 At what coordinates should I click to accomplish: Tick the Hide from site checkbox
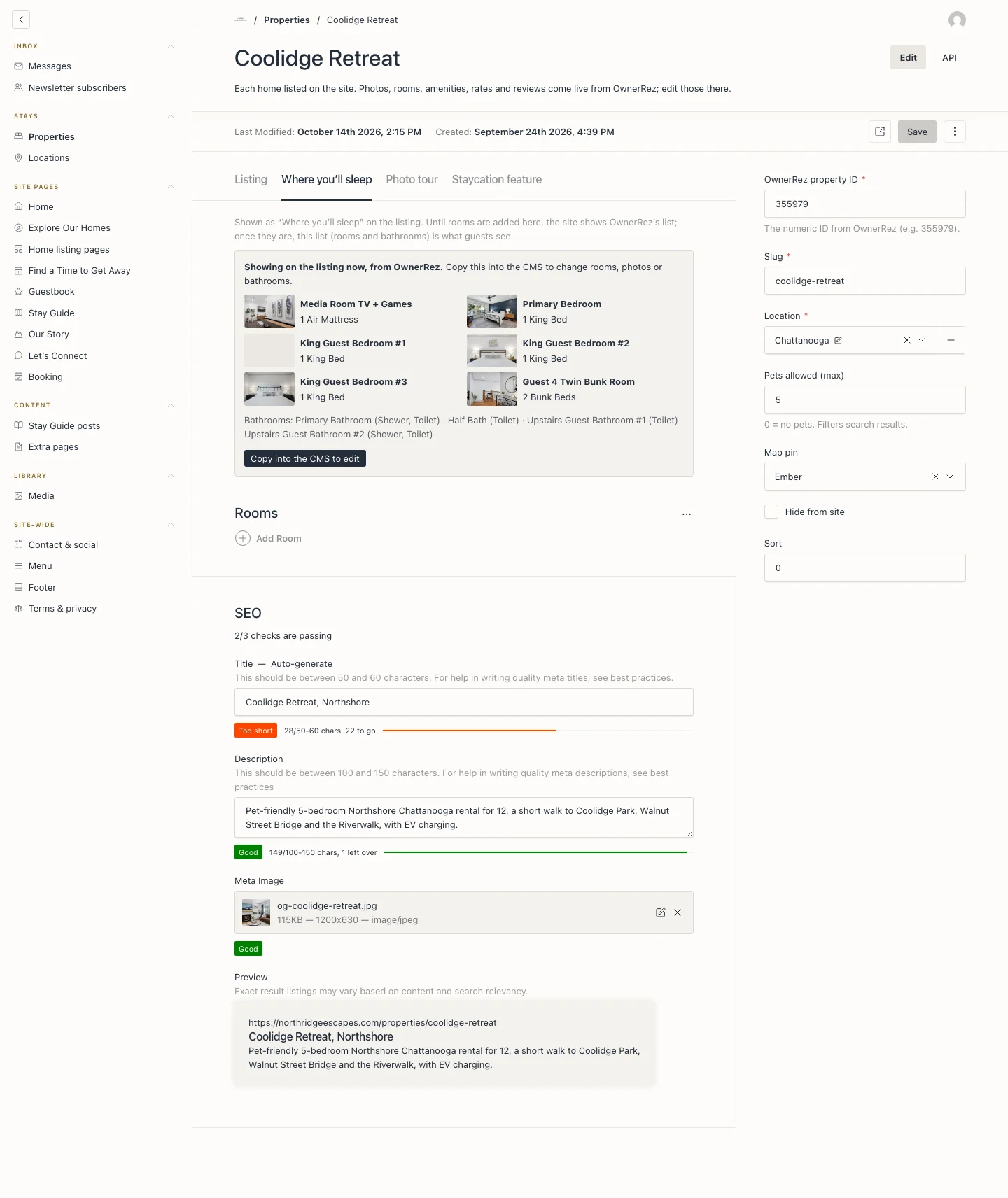(x=771, y=512)
